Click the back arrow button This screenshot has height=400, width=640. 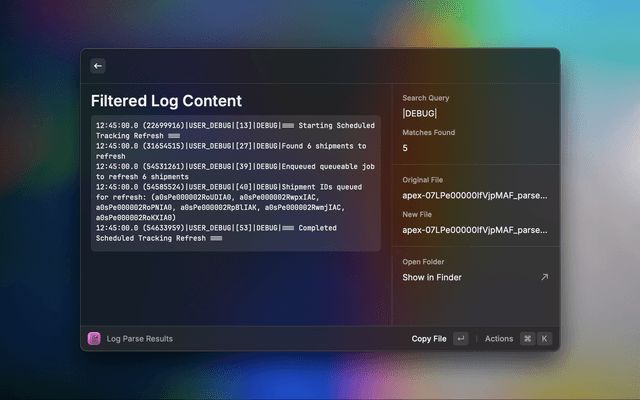point(98,65)
